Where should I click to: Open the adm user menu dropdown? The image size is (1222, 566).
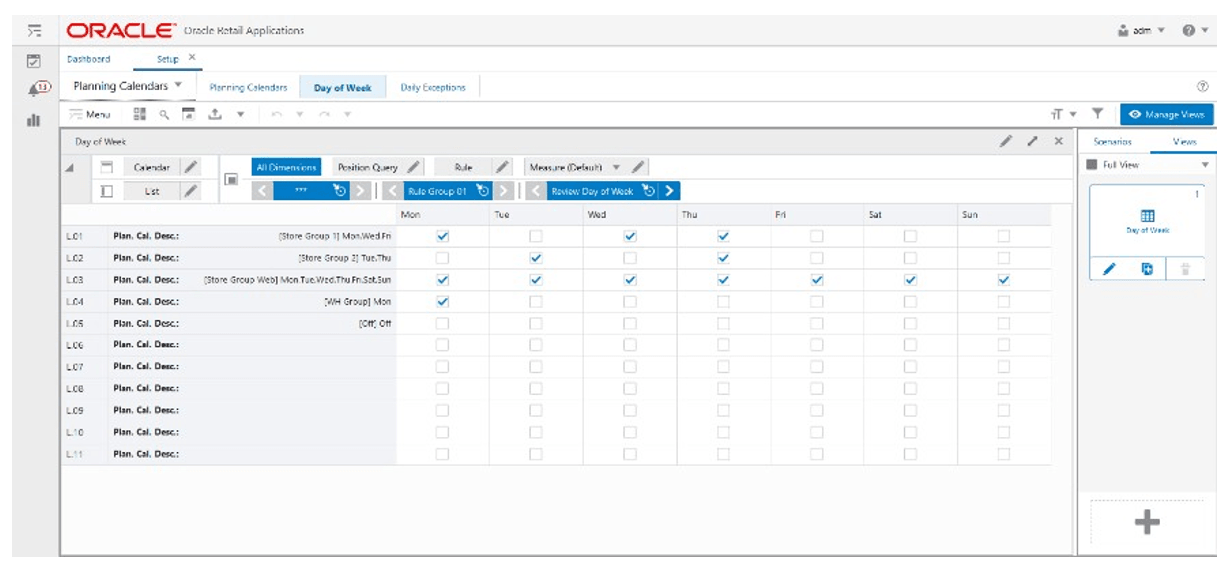(x=1141, y=31)
